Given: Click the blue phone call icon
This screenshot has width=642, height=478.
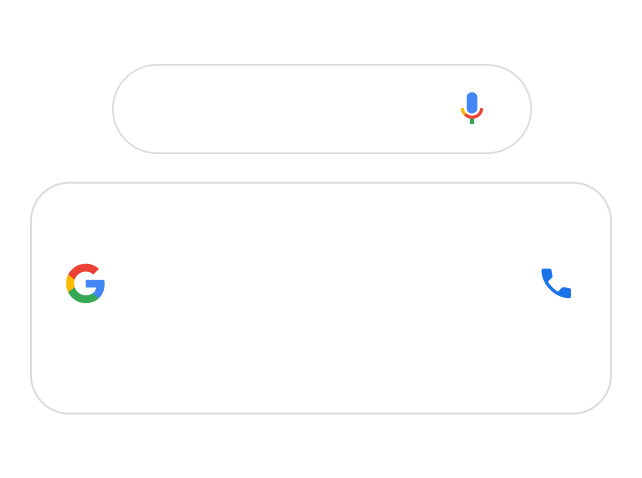Looking at the screenshot, I should [x=556, y=283].
